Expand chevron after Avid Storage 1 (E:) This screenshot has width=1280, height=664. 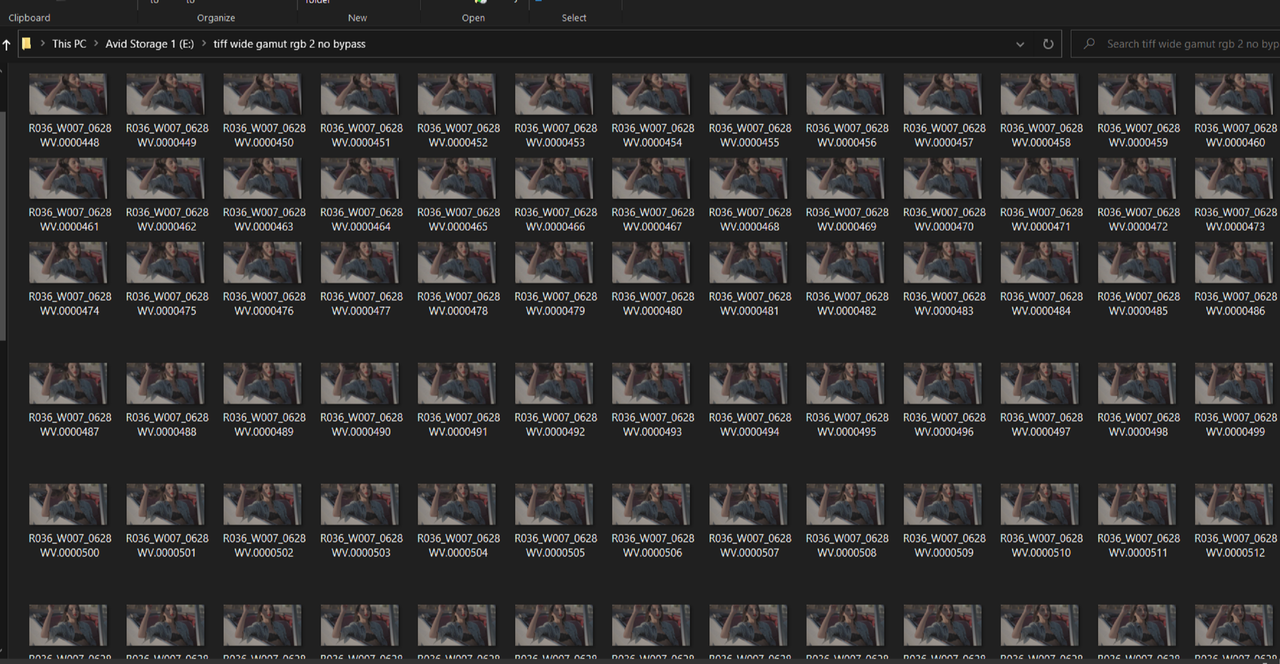click(x=204, y=44)
